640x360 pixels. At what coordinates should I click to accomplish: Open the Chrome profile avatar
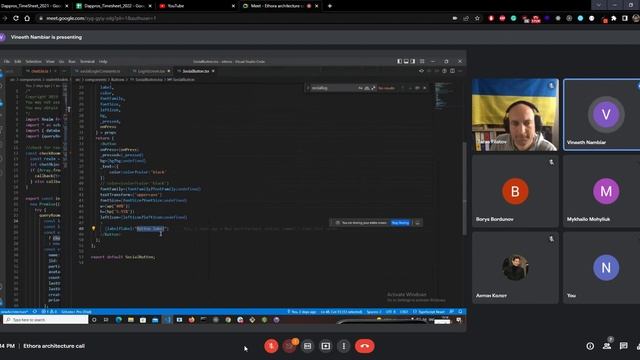tap(636, 18)
